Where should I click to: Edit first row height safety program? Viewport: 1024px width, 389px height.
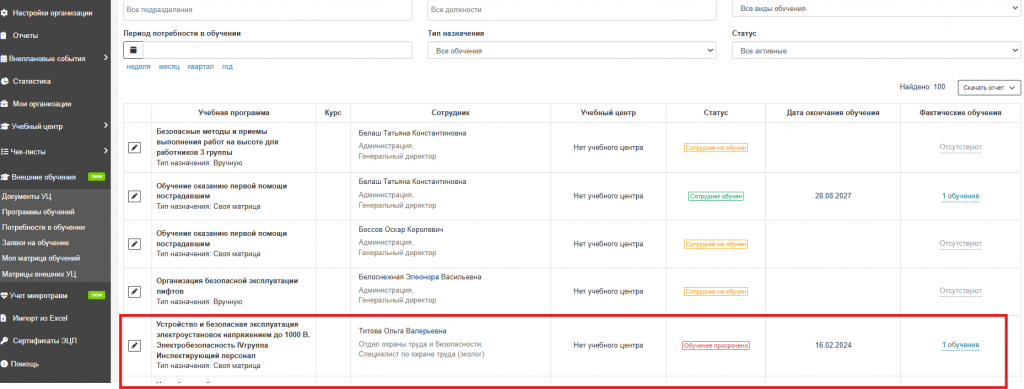click(x=134, y=148)
